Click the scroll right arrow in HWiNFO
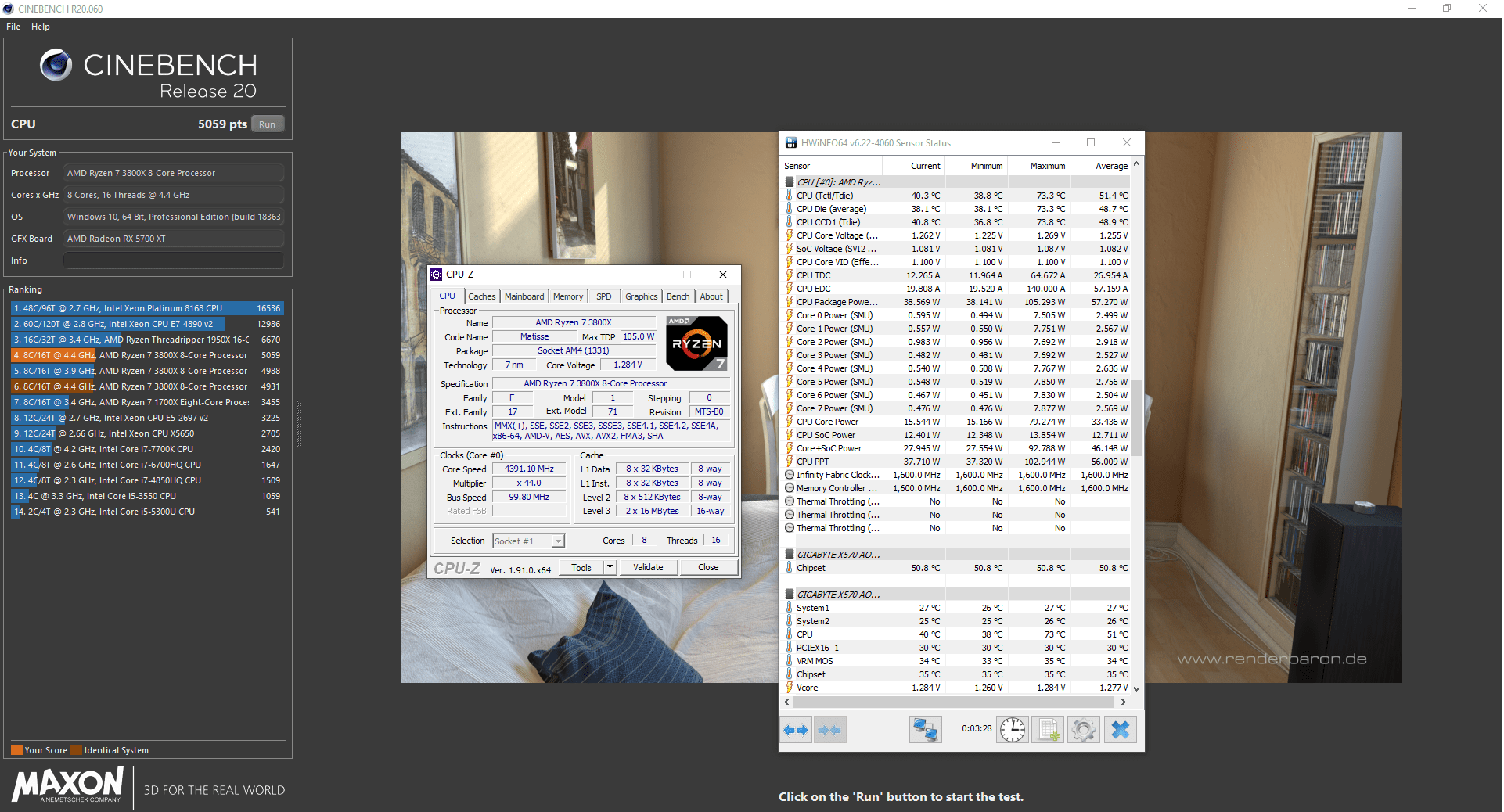This screenshot has height=812, width=1504. tap(1124, 702)
